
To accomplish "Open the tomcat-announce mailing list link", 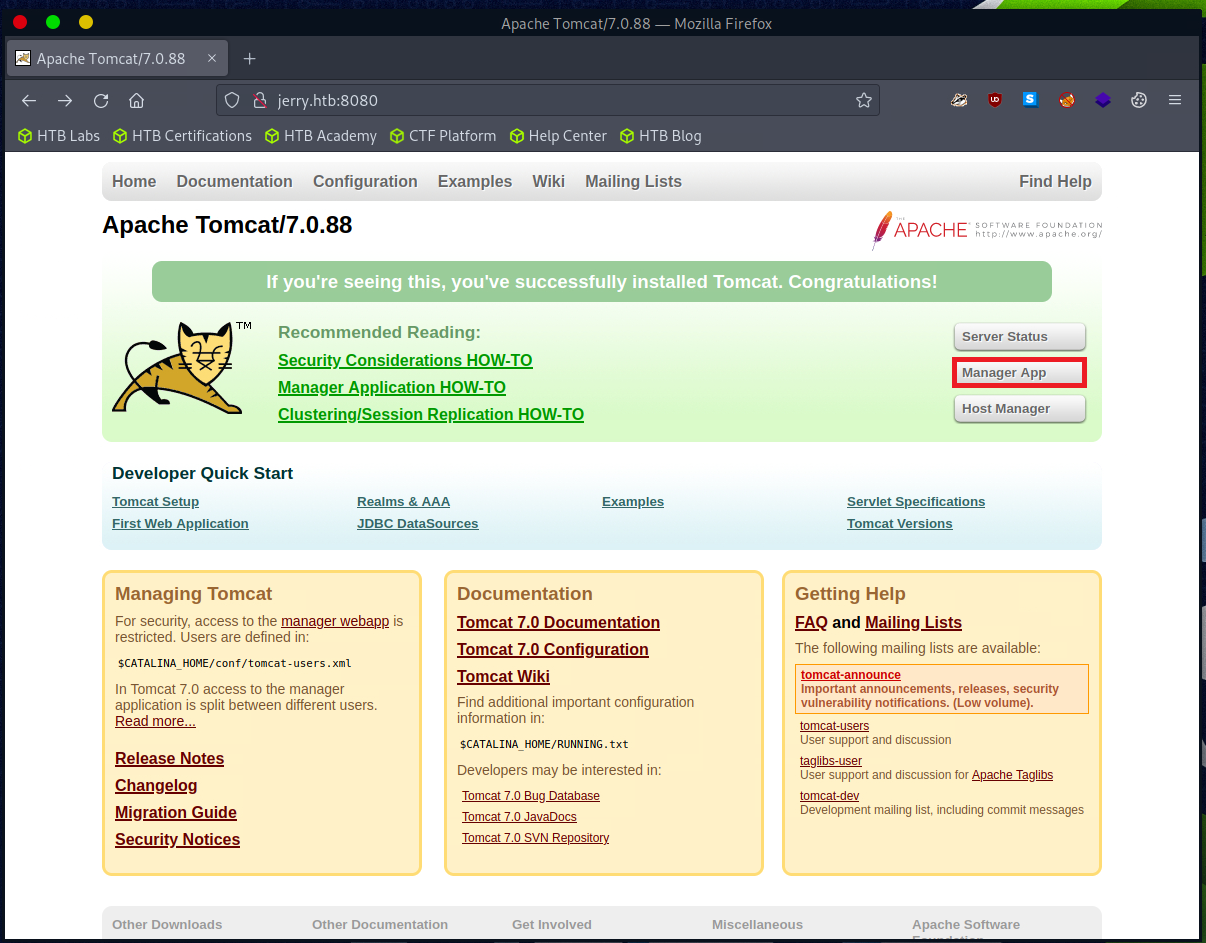I will click(x=850, y=675).
